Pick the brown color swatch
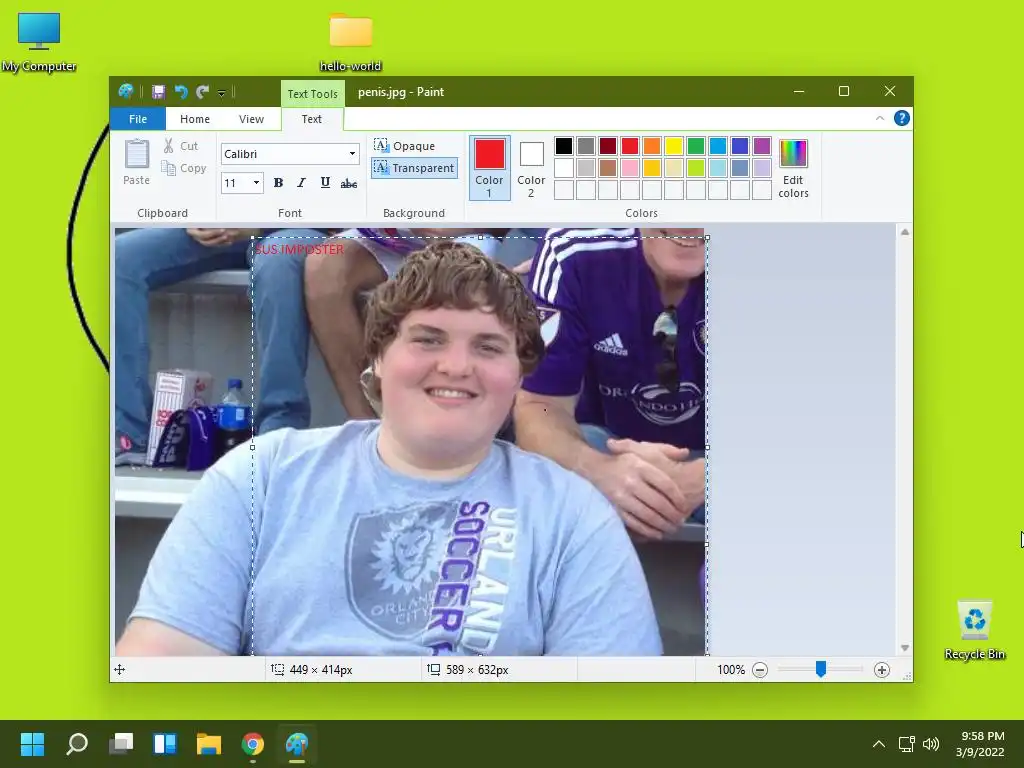This screenshot has width=1024, height=768. tap(608, 168)
